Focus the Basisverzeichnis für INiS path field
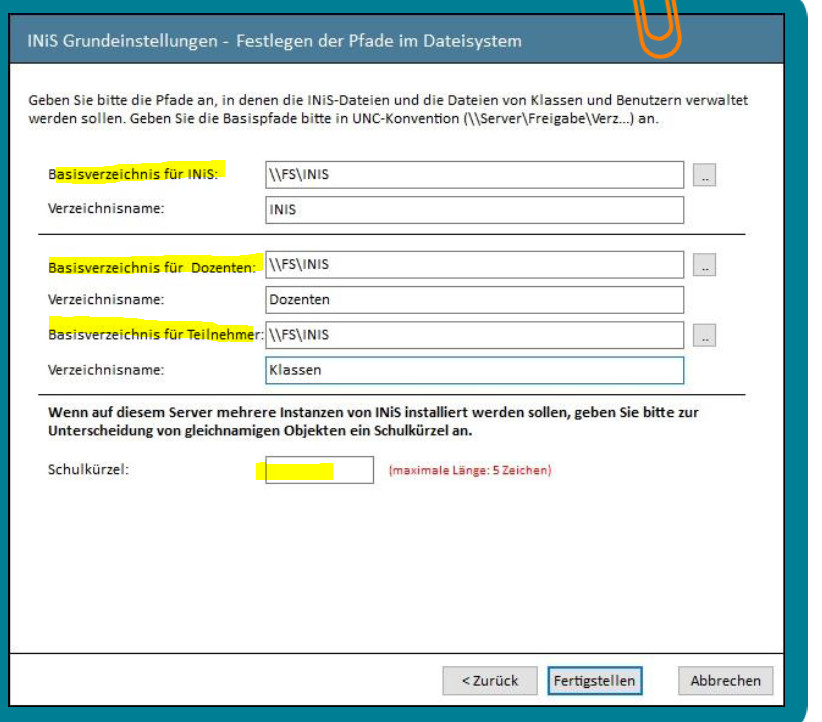The image size is (822, 722). click(x=474, y=175)
